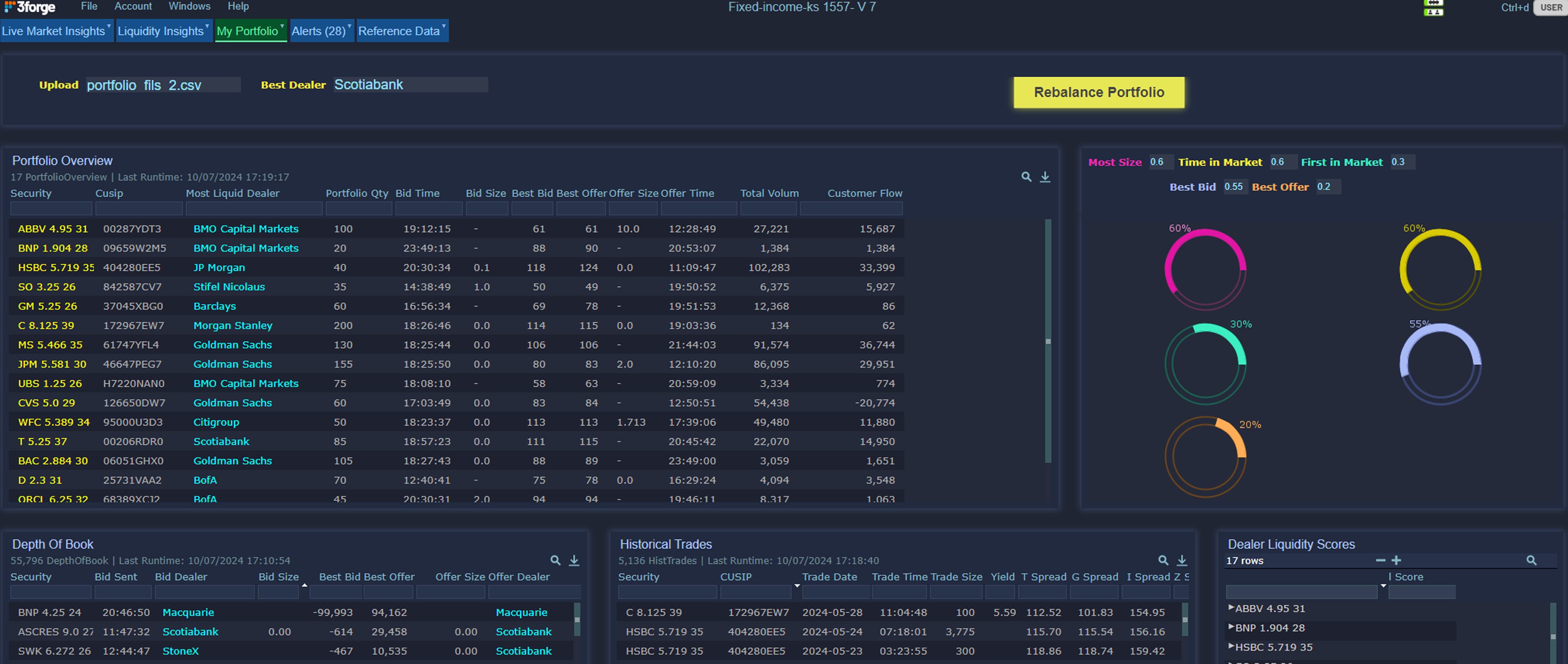
Task: Open Reference Data tab dropdown arrow
Action: pos(444,25)
